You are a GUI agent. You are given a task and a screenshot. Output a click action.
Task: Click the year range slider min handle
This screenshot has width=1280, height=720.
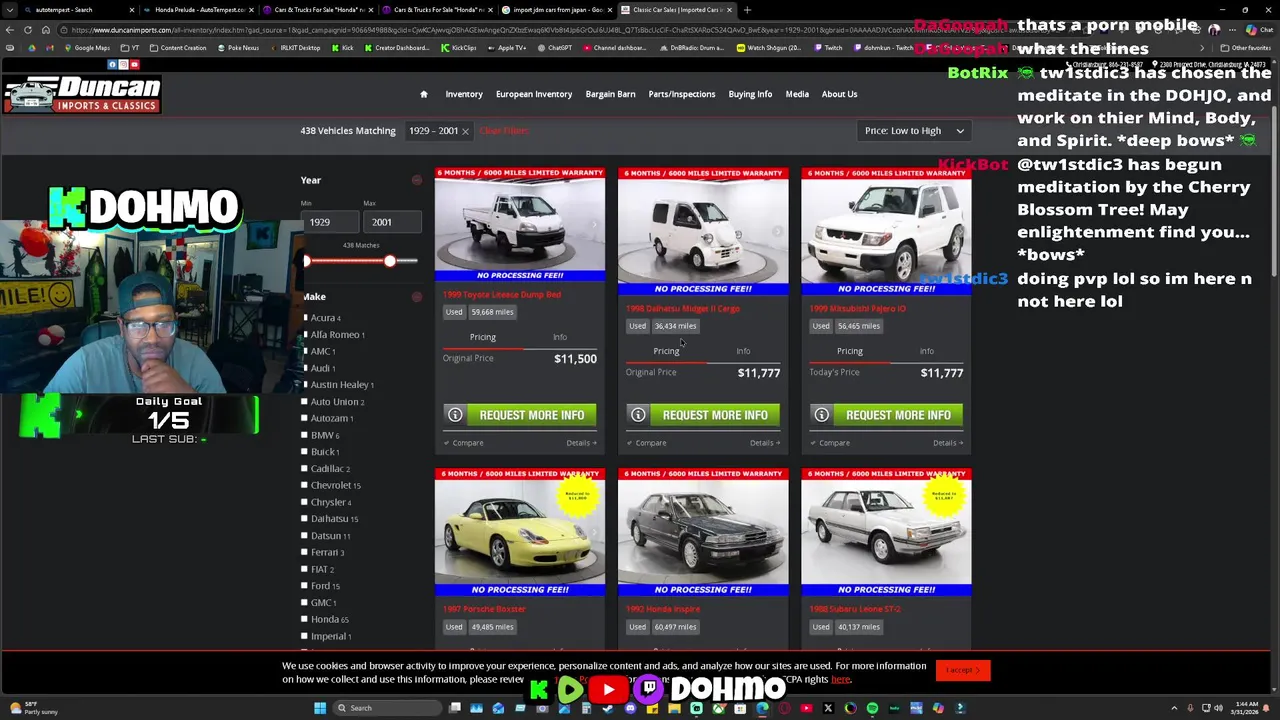(307, 261)
